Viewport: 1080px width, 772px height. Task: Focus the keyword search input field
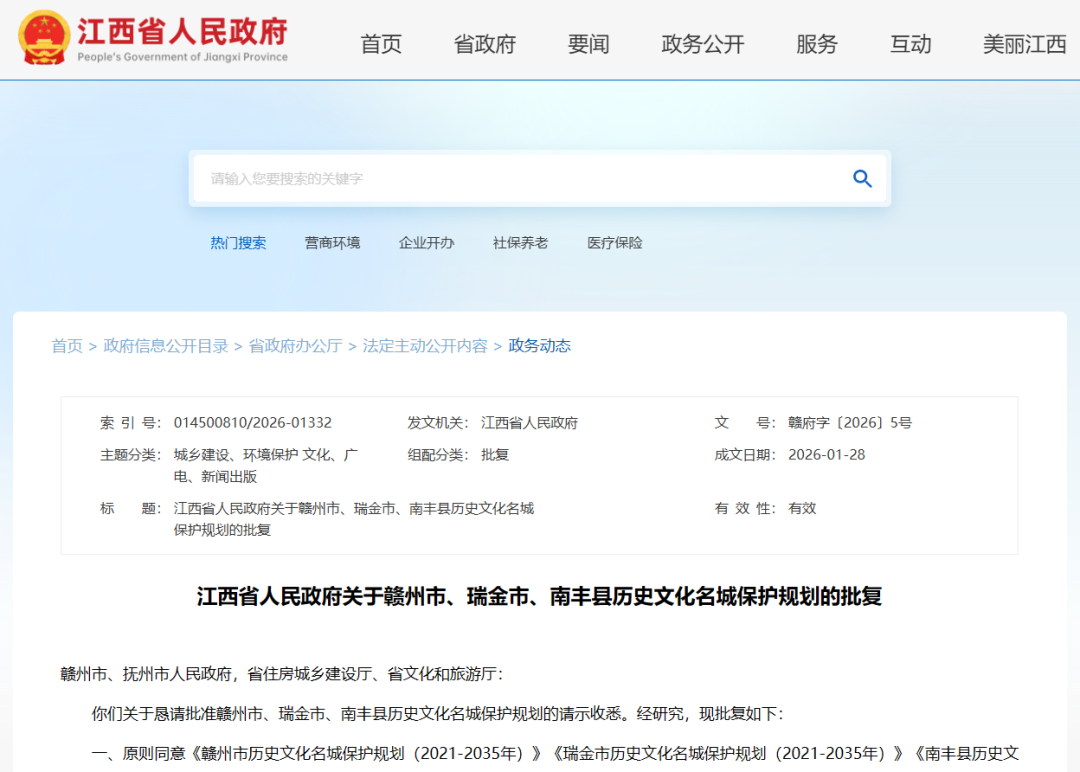click(515, 179)
